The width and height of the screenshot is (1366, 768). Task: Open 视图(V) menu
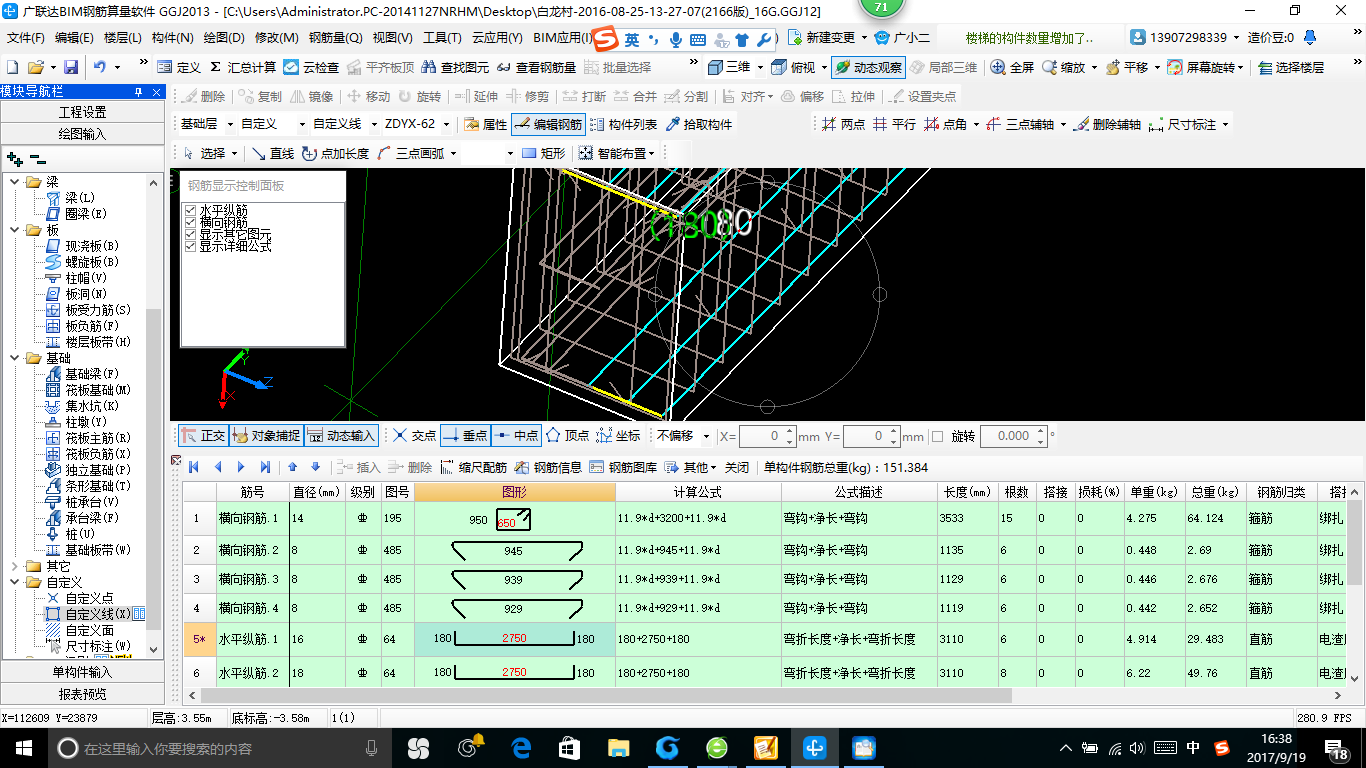(x=392, y=38)
